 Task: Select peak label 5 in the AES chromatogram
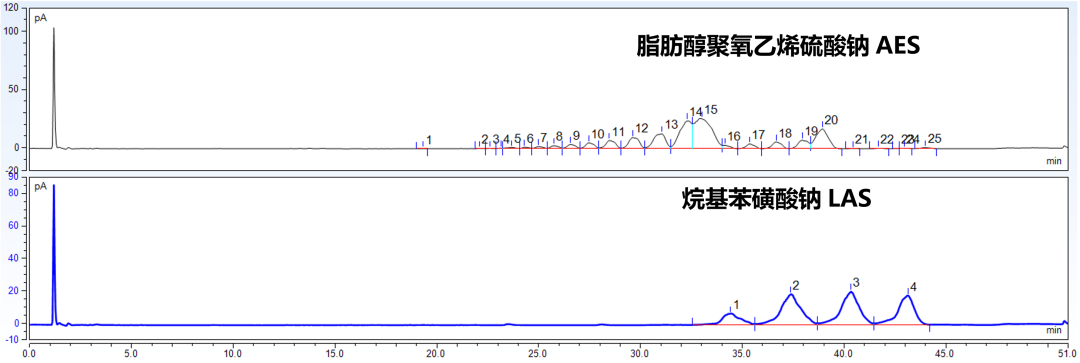pos(518,138)
